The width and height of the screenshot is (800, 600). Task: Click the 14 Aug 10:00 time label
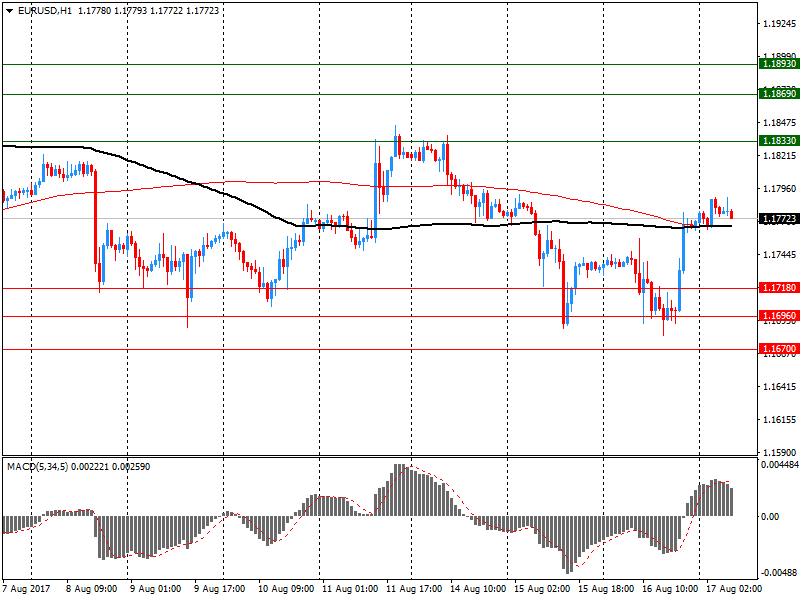478,589
